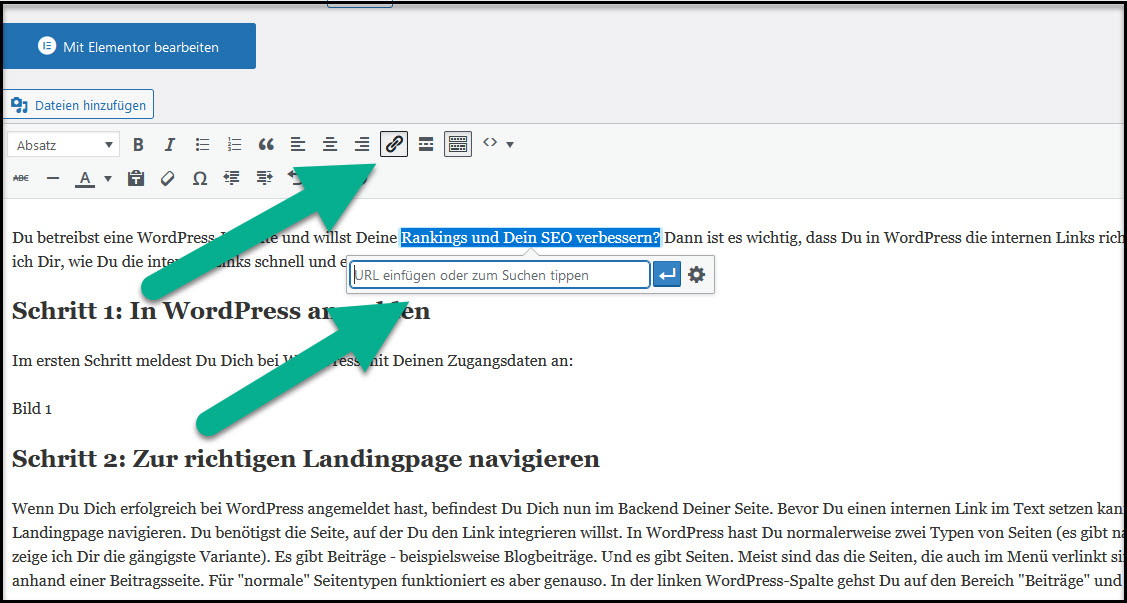Align text left
The image size is (1127, 603).
pos(298,145)
